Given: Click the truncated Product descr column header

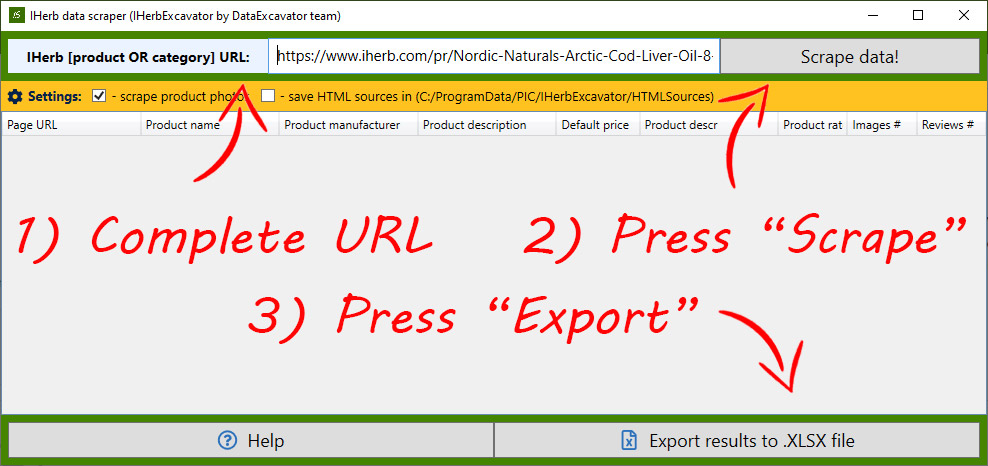Looking at the screenshot, I should pos(709,125).
